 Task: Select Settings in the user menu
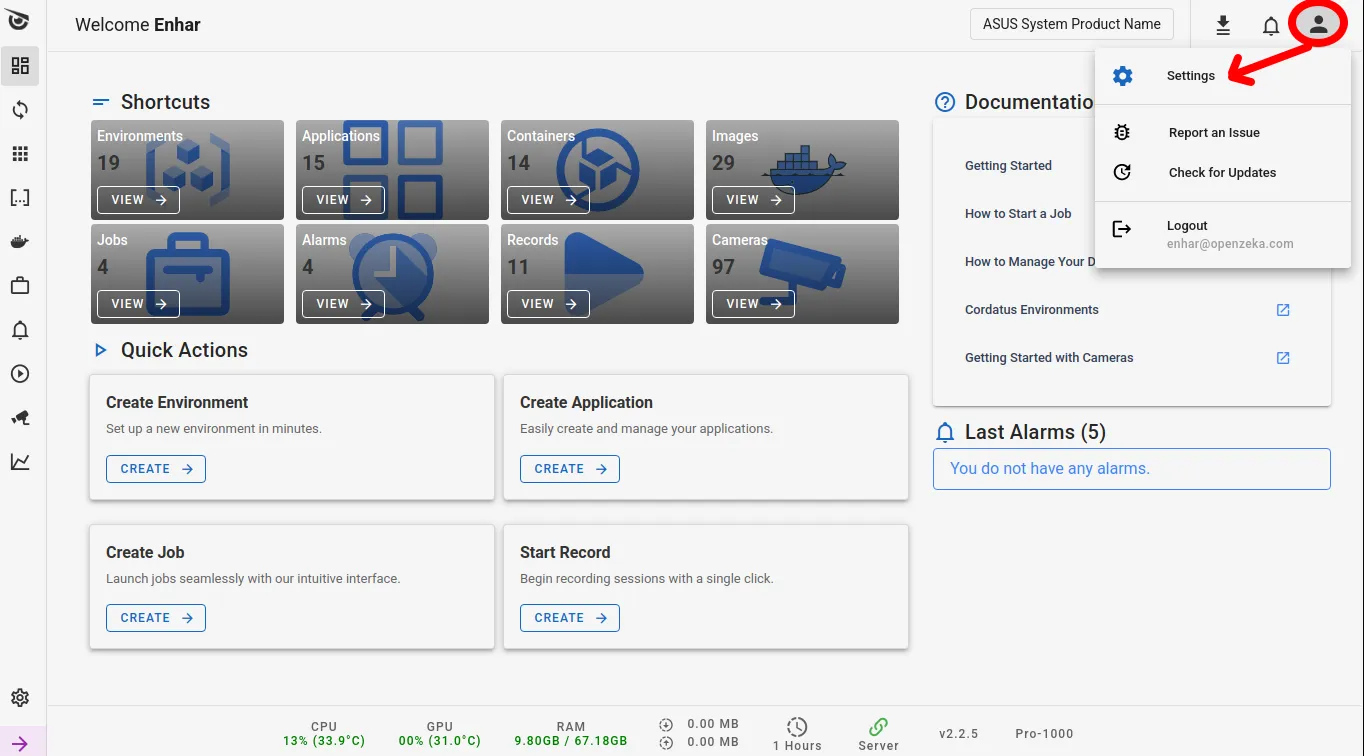[x=1190, y=76]
